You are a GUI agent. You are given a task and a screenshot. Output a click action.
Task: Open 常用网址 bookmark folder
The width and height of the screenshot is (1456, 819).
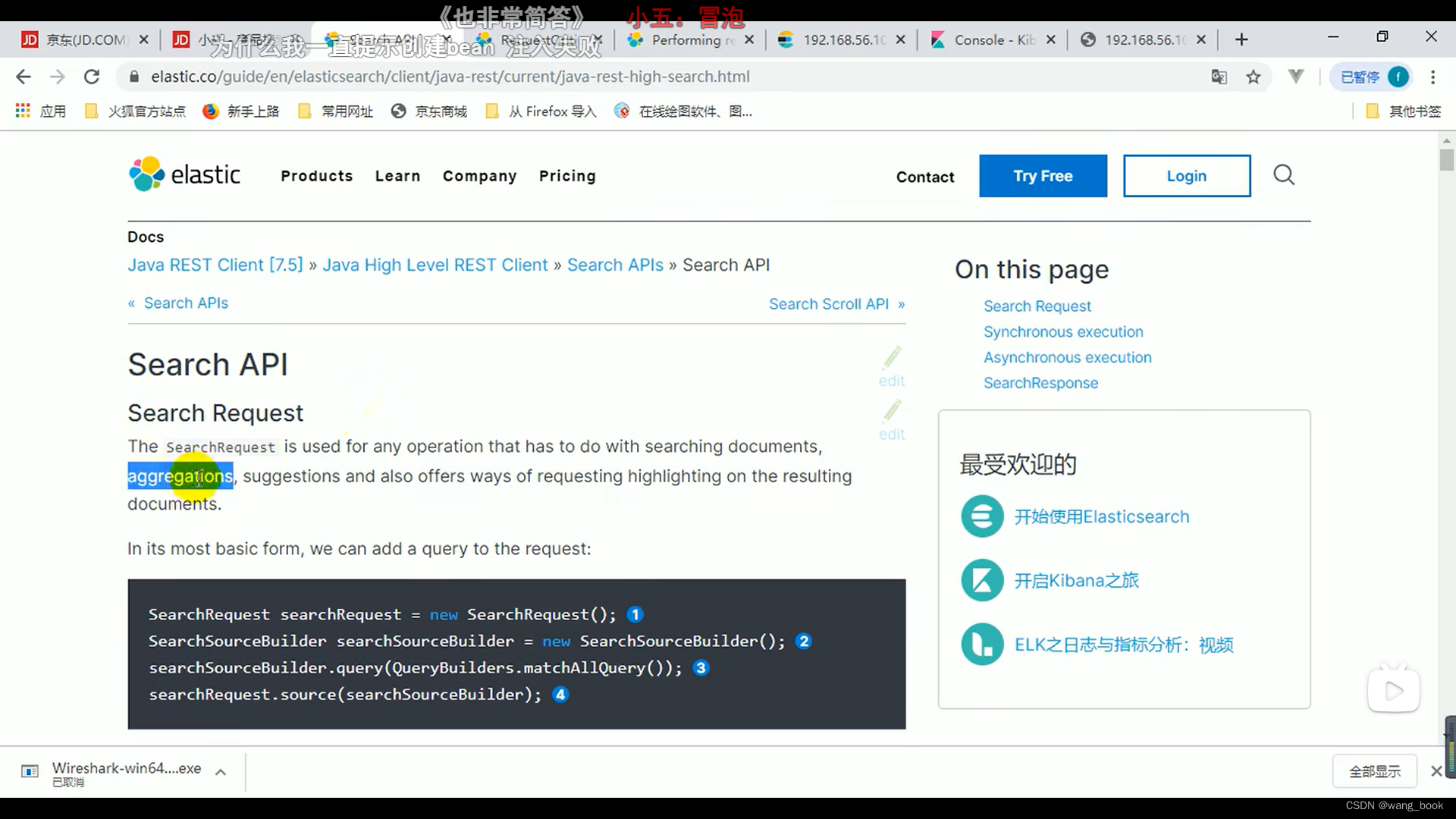tap(336, 111)
